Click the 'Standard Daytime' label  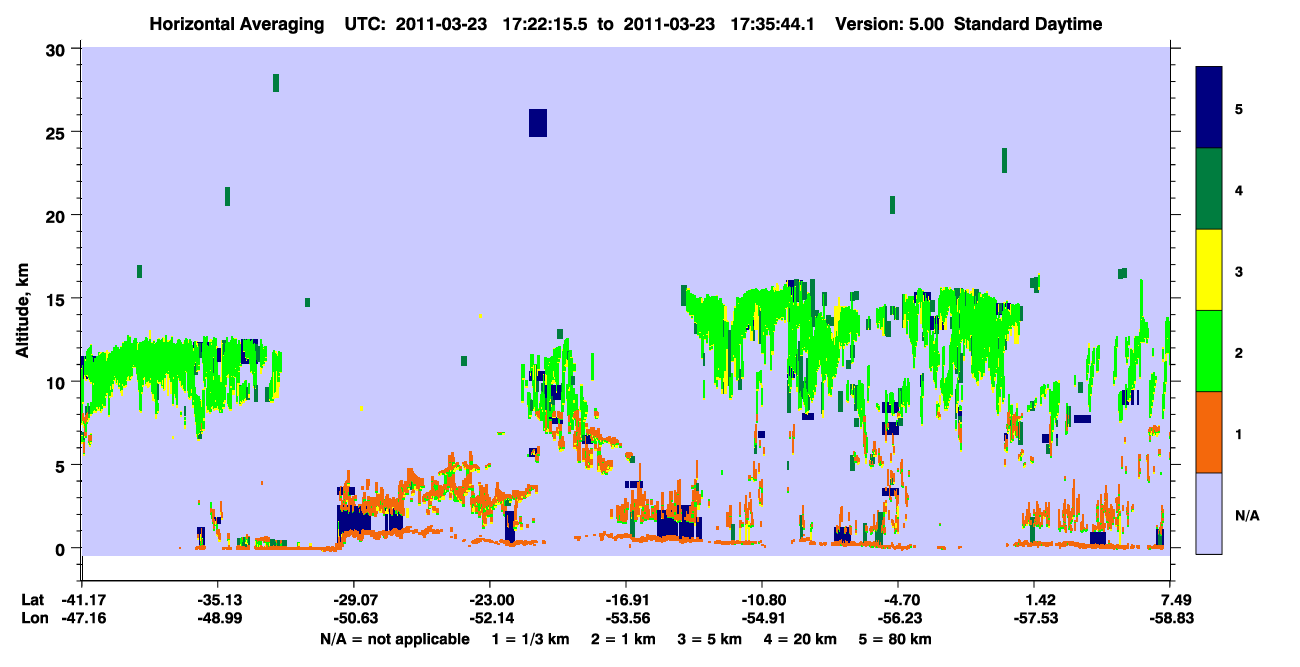click(x=1028, y=24)
